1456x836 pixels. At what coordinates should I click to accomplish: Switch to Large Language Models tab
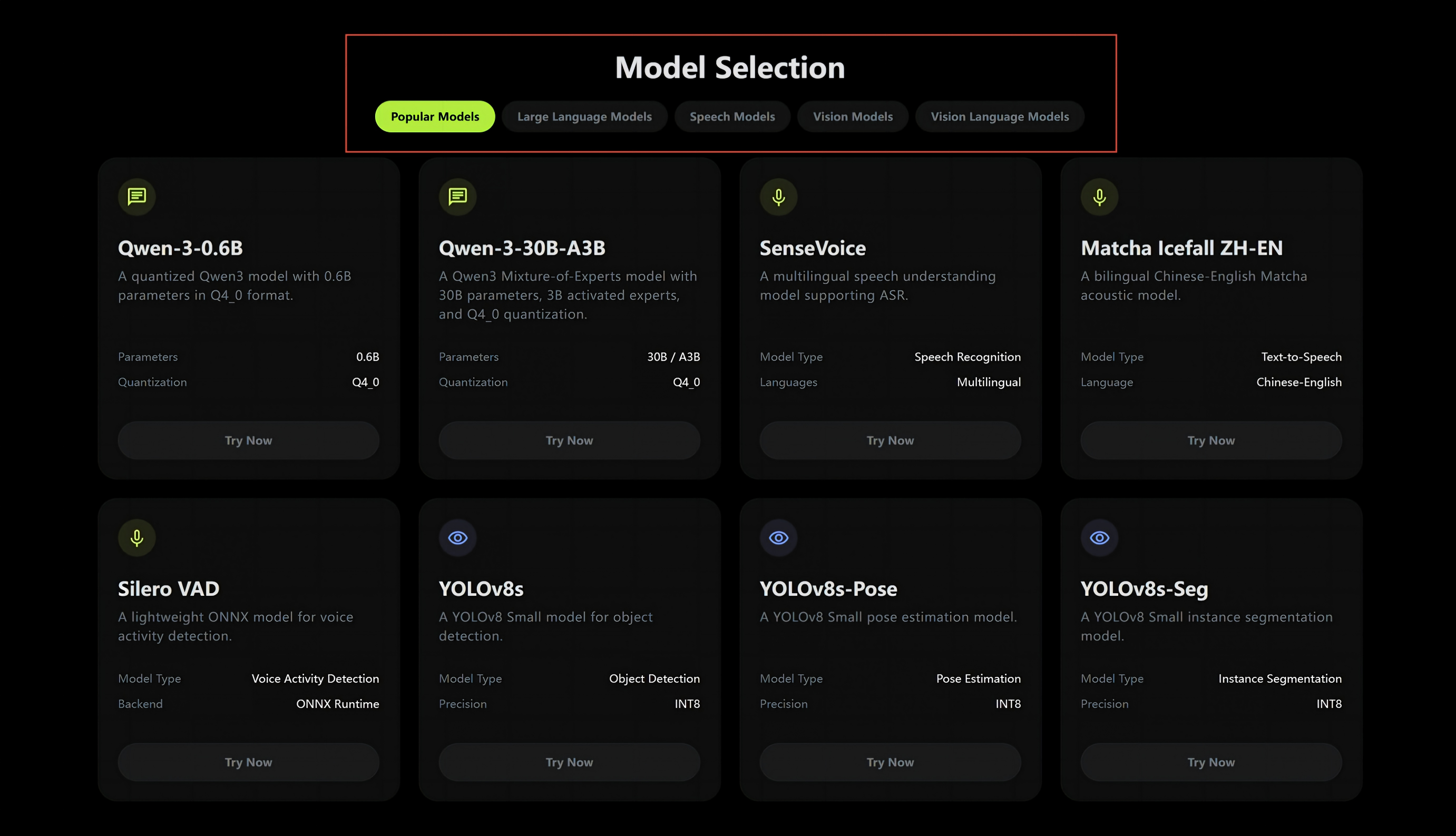pos(584,116)
